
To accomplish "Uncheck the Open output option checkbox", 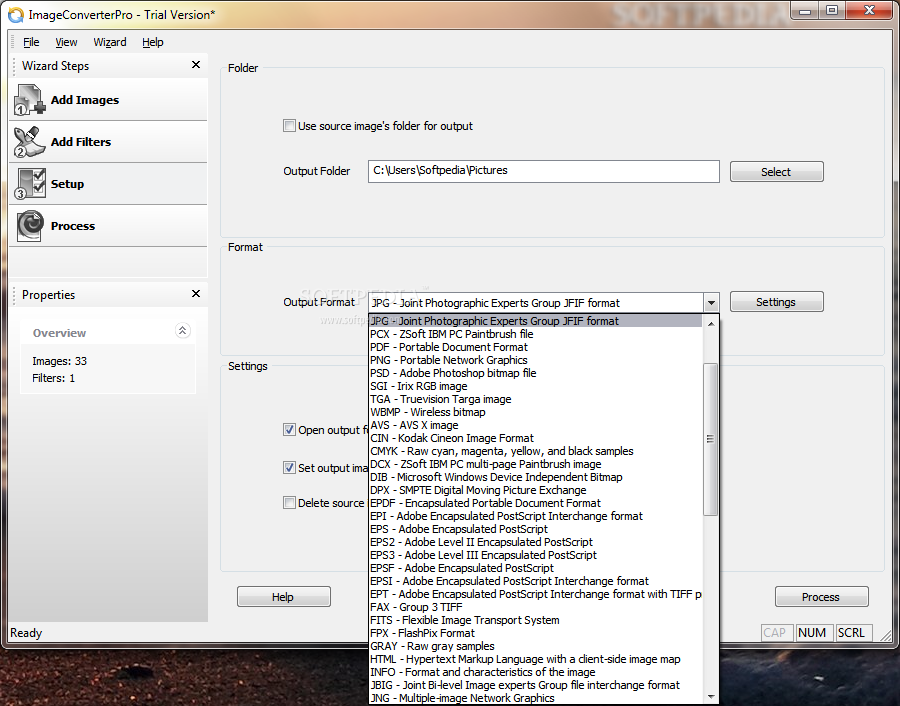I will click(289, 429).
